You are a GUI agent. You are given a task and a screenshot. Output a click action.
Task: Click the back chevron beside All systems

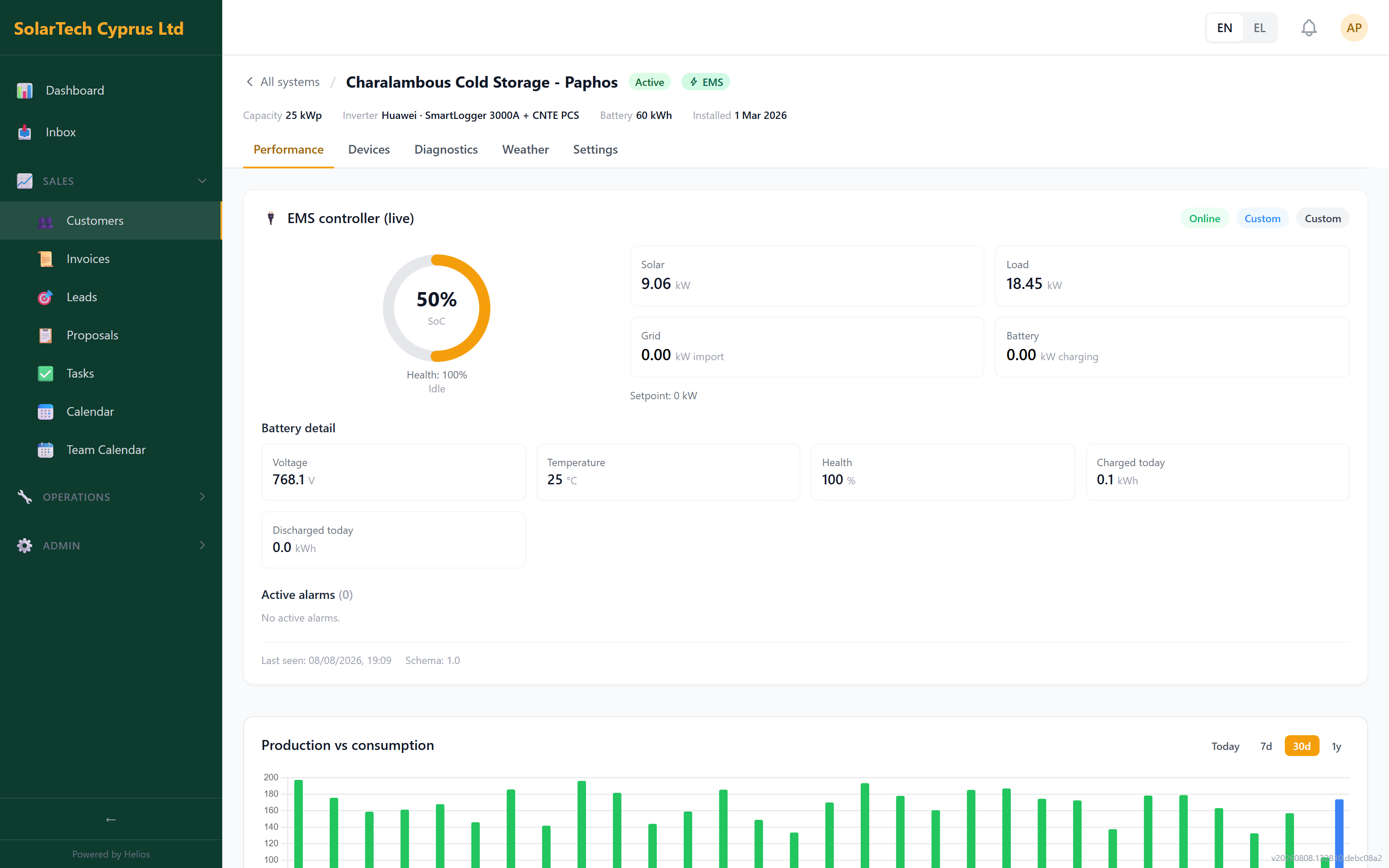(250, 82)
